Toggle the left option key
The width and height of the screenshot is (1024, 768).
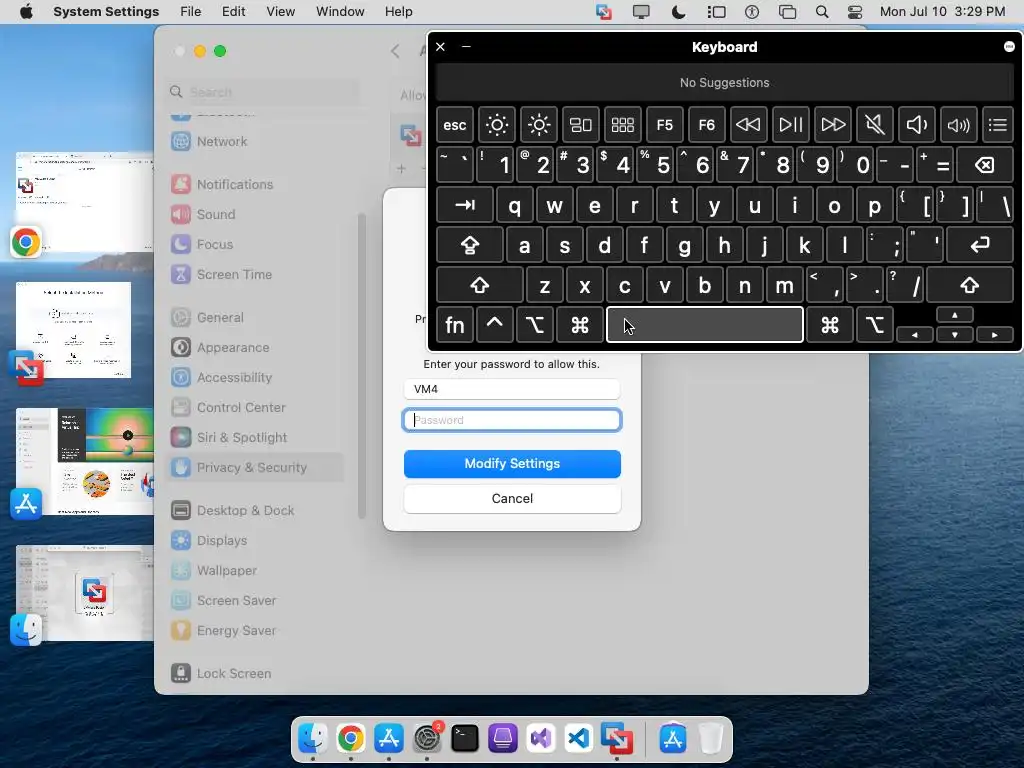534,325
